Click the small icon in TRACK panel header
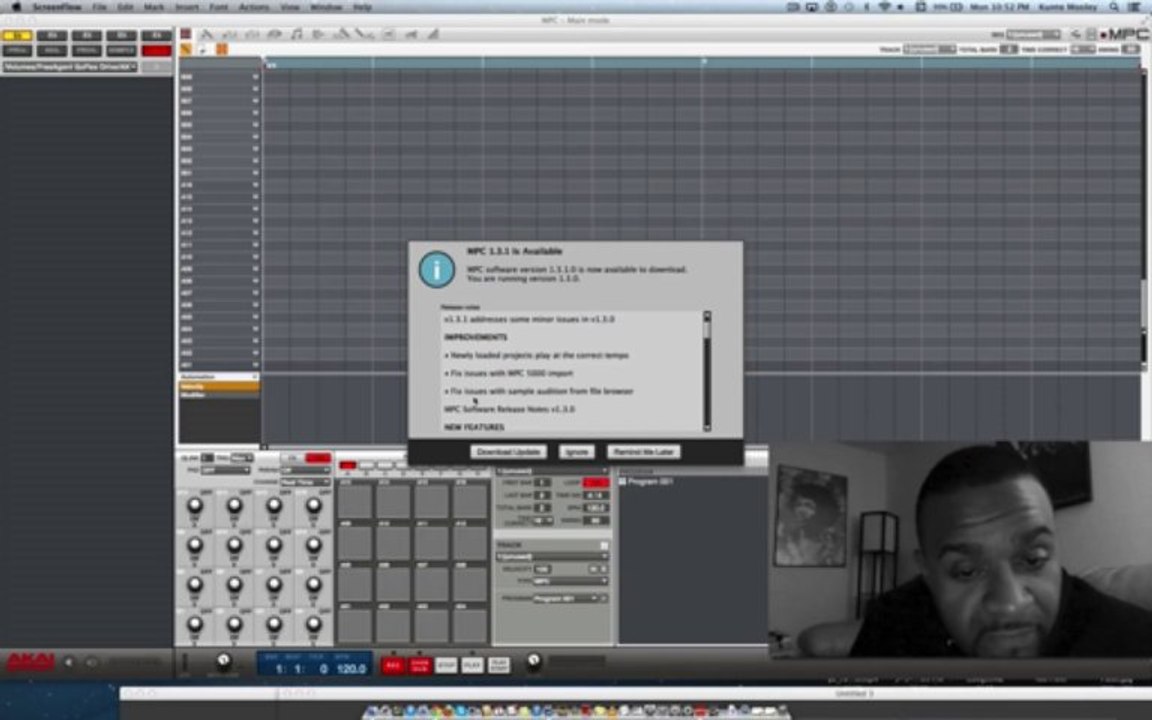 click(x=604, y=545)
